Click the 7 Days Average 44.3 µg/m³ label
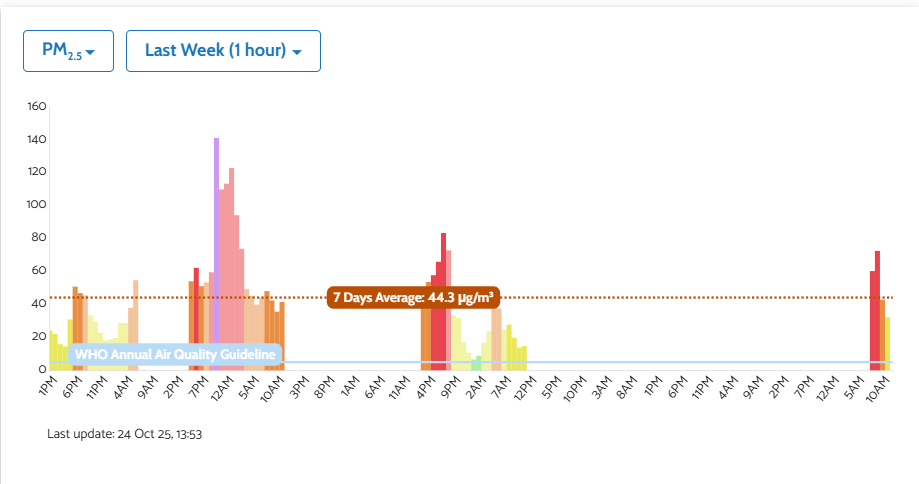Screen dimensions: 919x484 (414, 297)
